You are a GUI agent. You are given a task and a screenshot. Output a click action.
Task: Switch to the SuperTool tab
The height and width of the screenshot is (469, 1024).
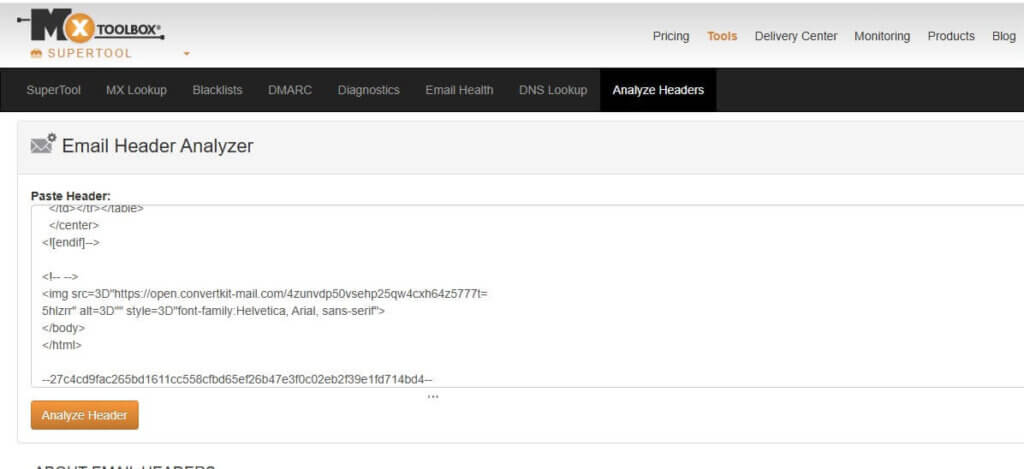tap(54, 90)
